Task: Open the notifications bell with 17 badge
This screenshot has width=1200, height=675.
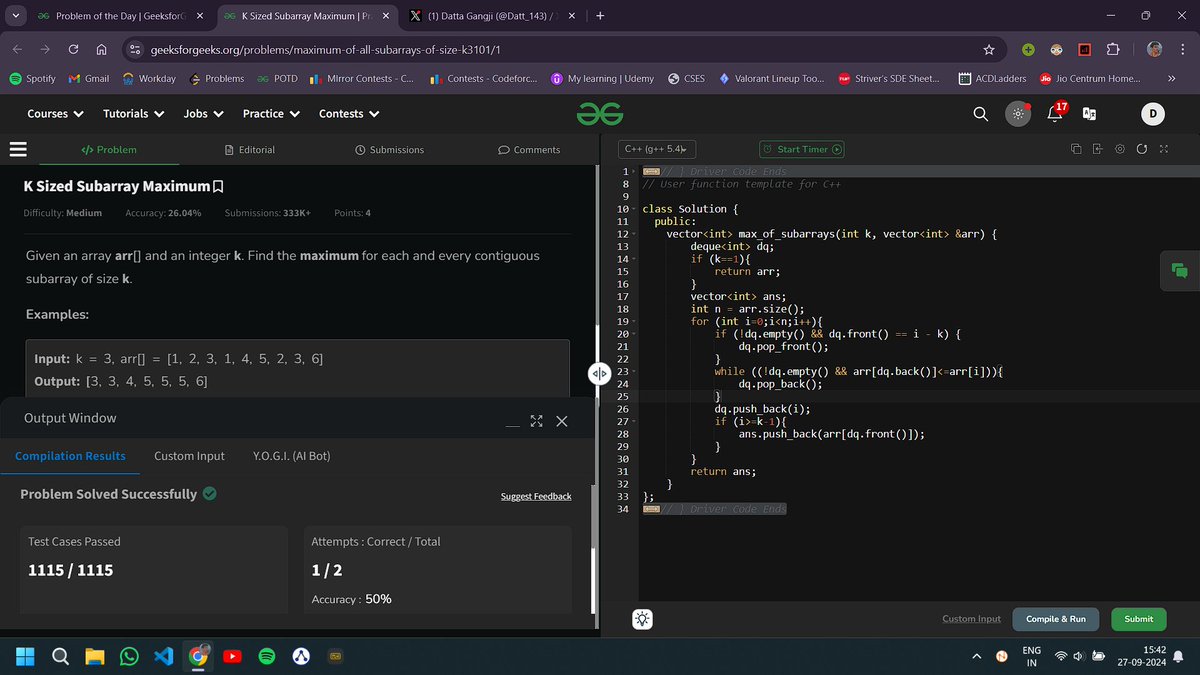Action: (x=1056, y=113)
